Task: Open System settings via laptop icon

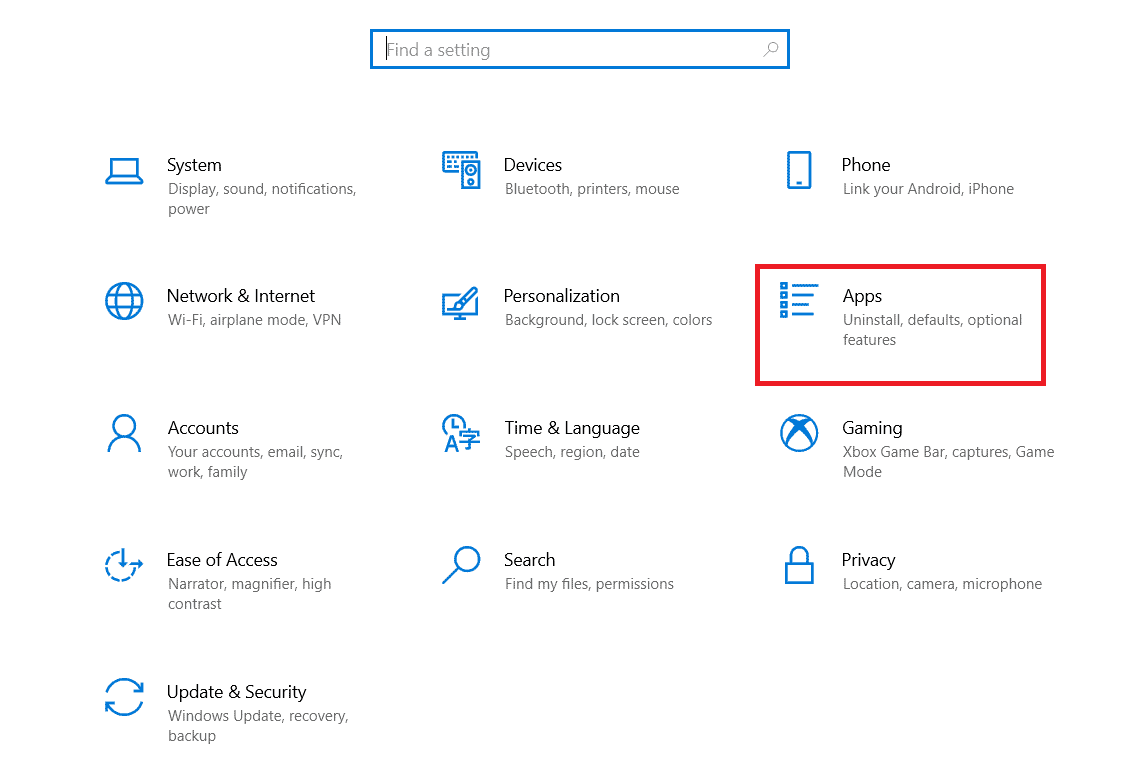Action: pyautogui.click(x=124, y=170)
